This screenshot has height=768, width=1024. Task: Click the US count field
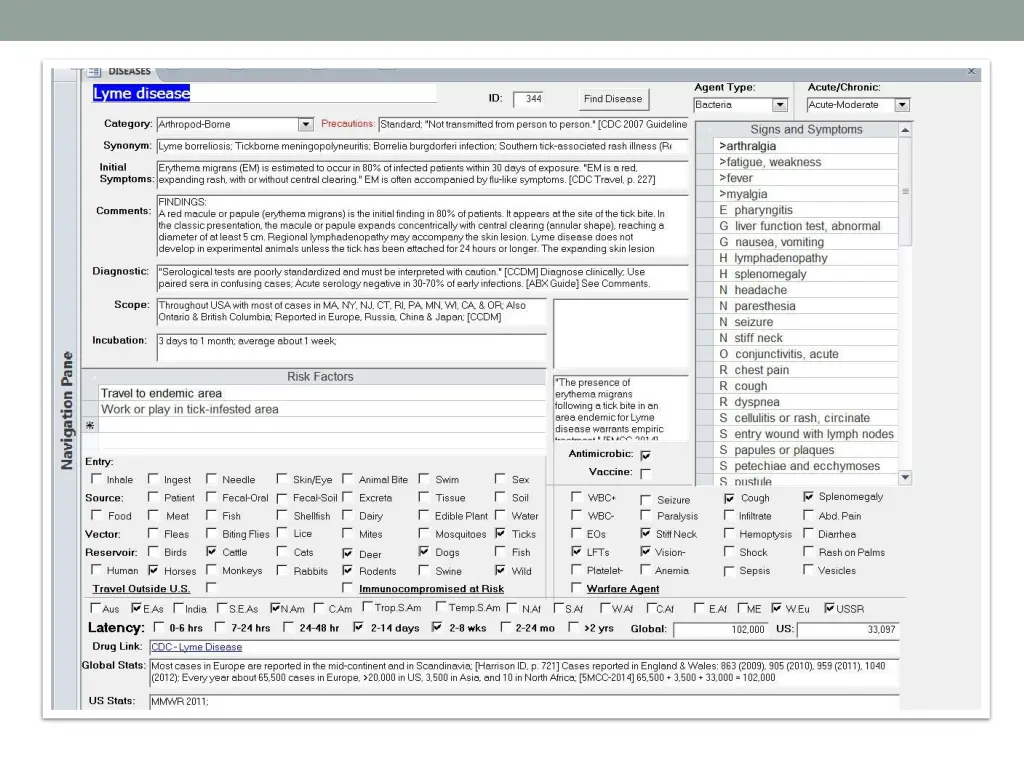(x=848, y=630)
